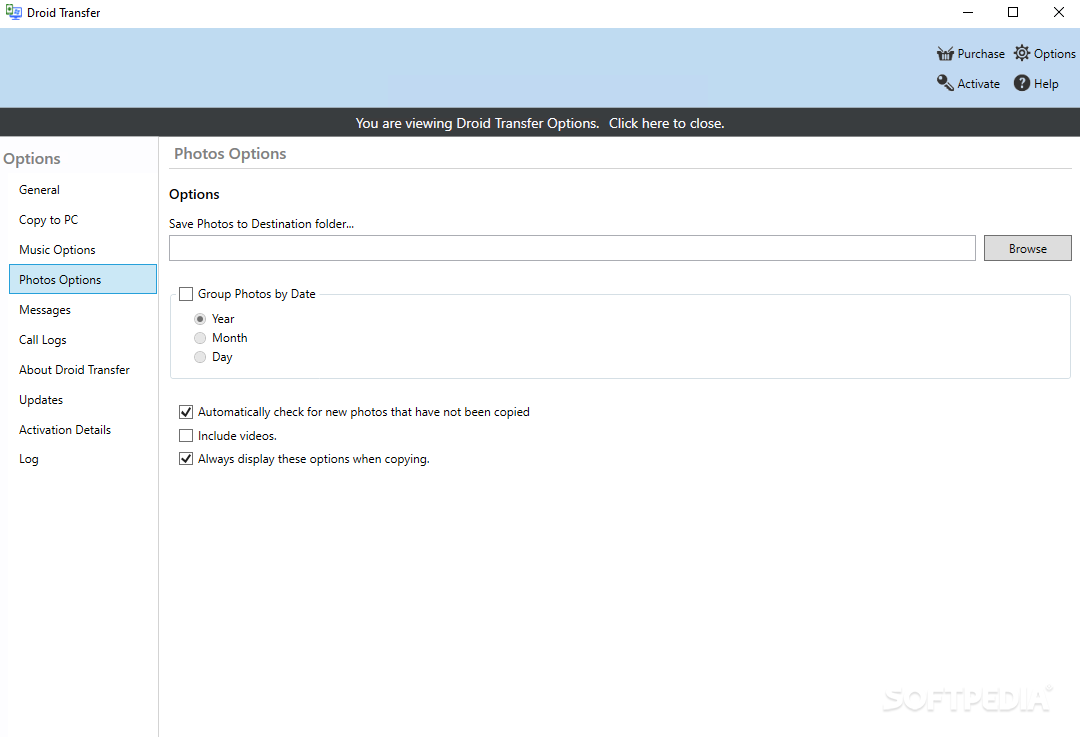1080x737 pixels.
Task: Minimize the Droid Transfer window
Action: click(x=968, y=12)
